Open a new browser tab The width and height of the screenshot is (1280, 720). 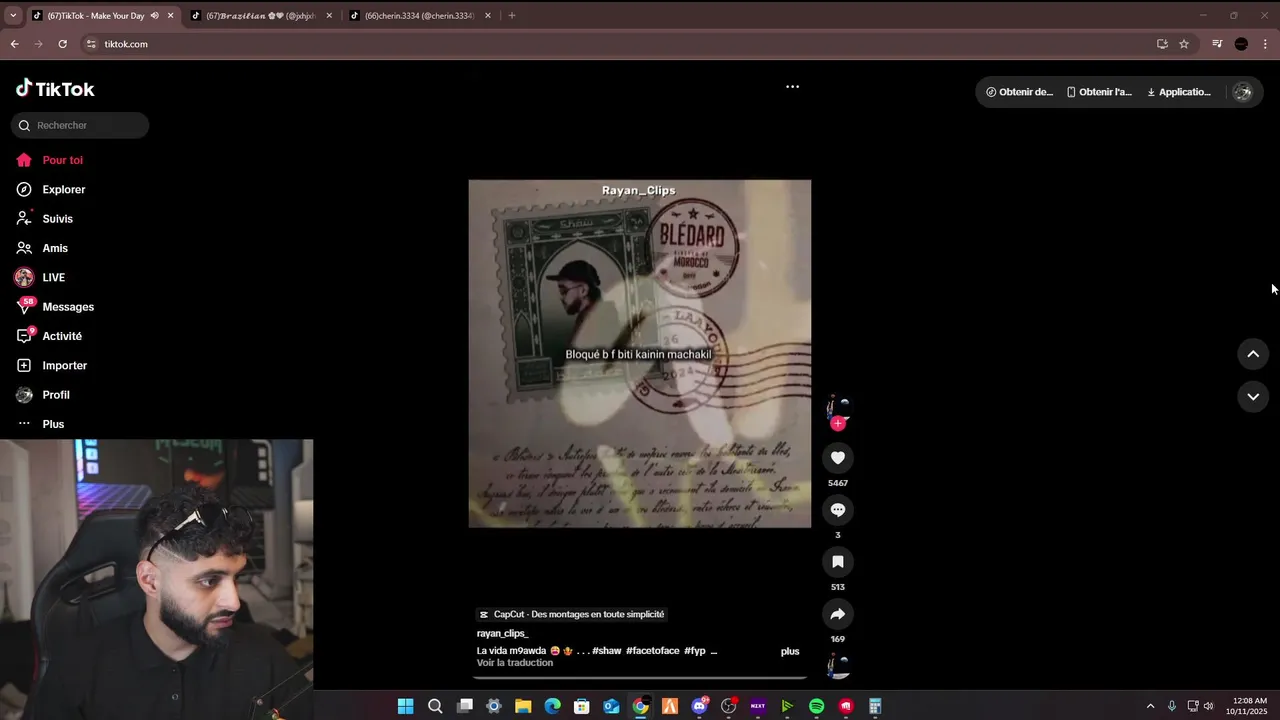(512, 16)
